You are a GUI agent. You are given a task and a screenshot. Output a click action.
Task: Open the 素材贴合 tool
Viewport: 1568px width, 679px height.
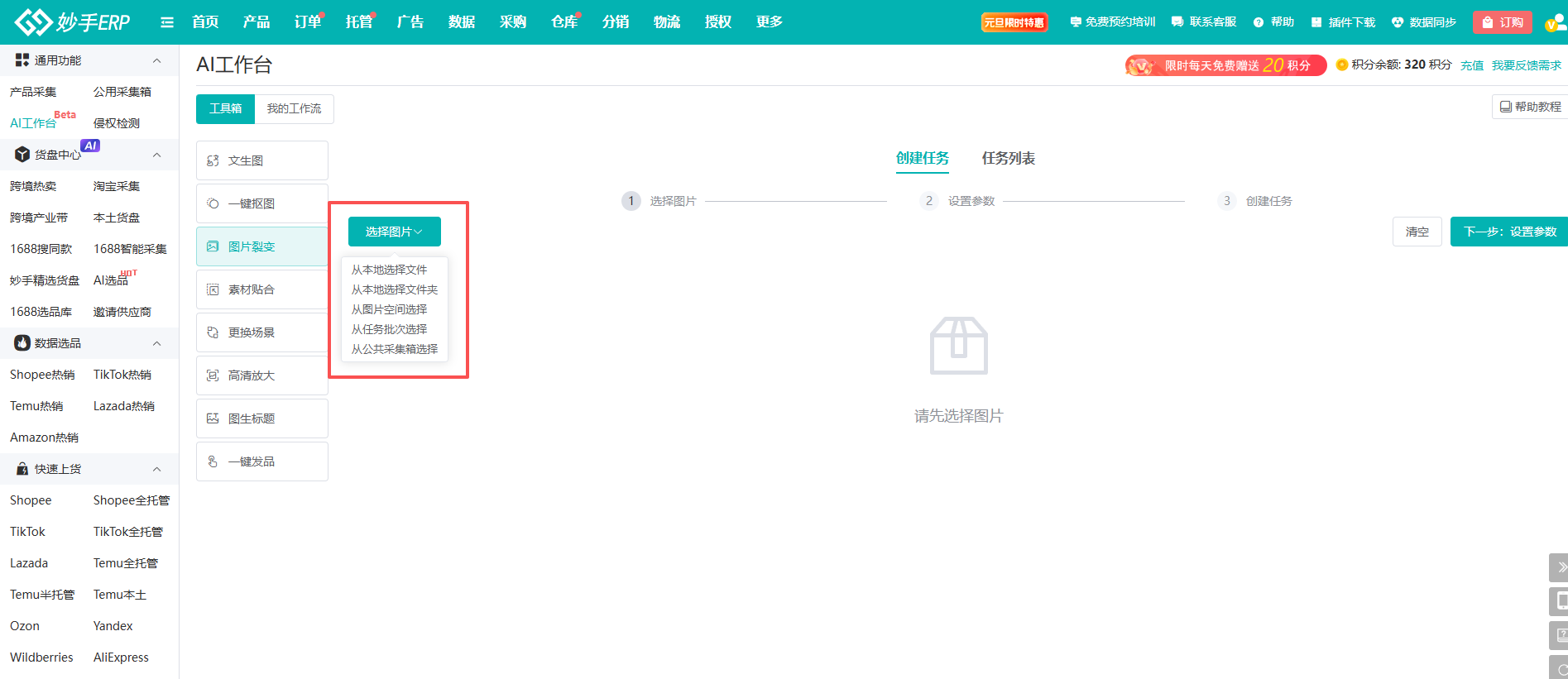click(261, 289)
